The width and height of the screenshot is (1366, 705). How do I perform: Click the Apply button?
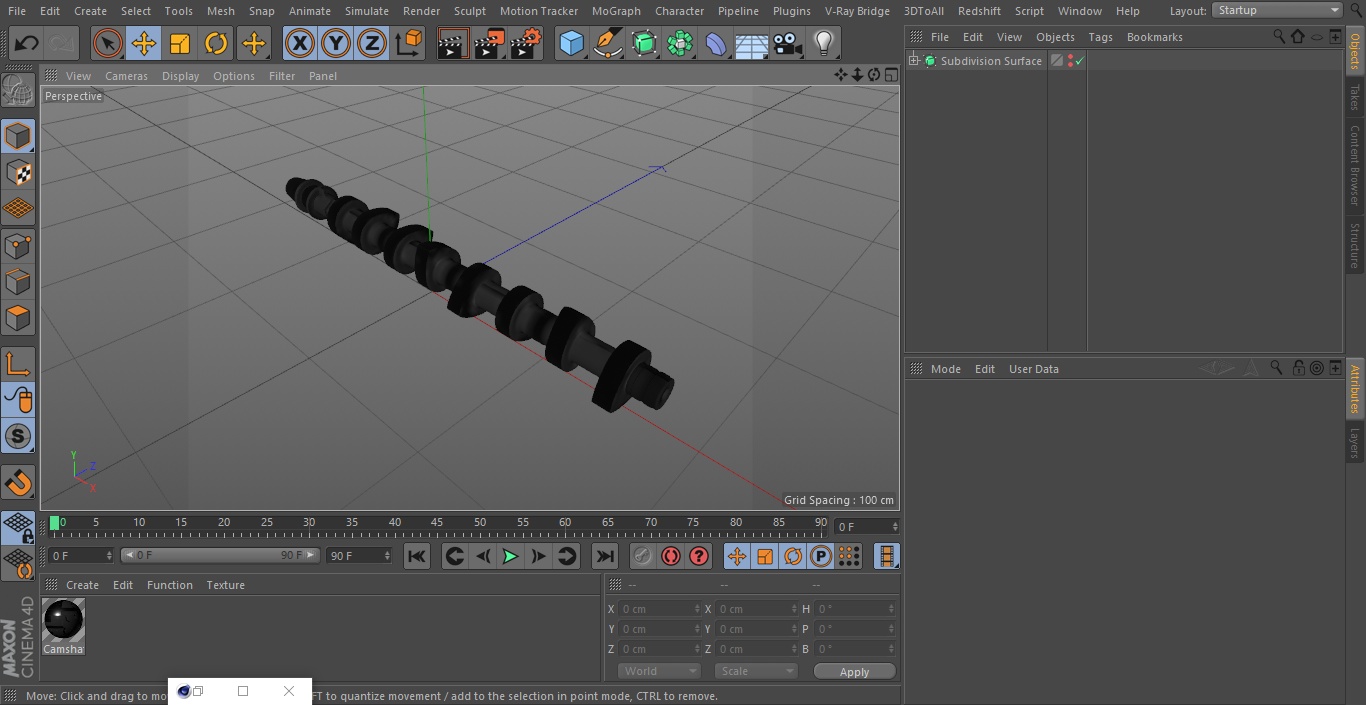[854, 671]
